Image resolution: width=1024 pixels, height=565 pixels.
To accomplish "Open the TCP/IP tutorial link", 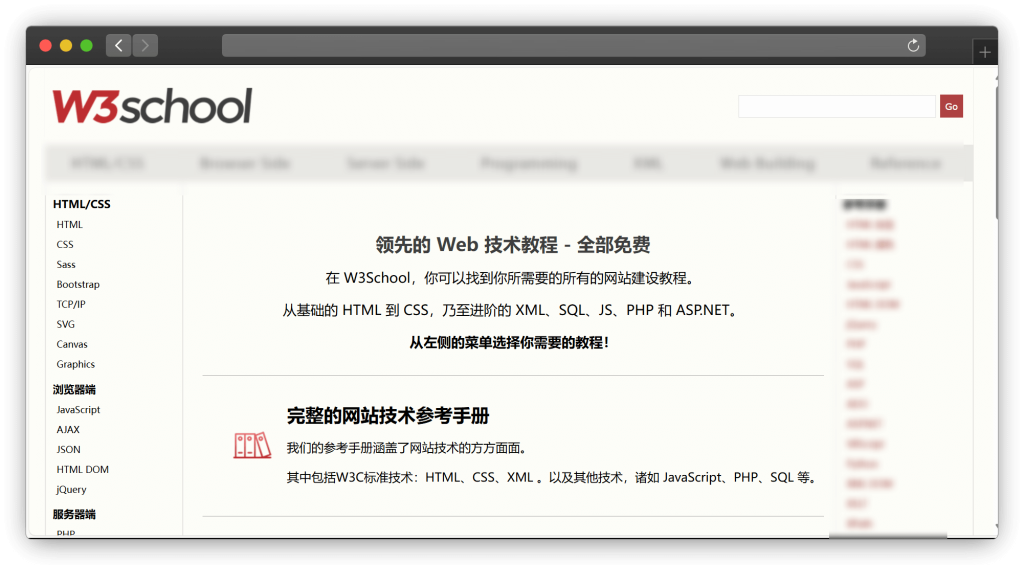I will pos(71,304).
